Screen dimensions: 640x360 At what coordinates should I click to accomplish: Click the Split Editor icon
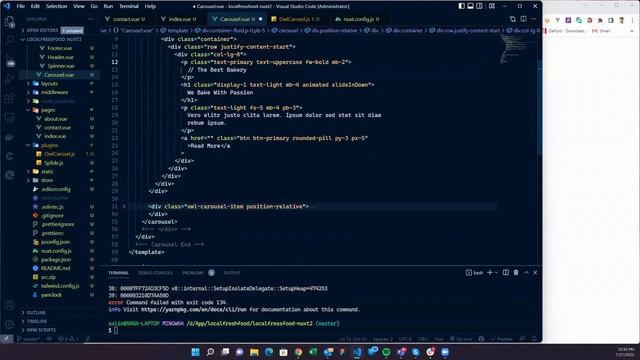pos(523,19)
